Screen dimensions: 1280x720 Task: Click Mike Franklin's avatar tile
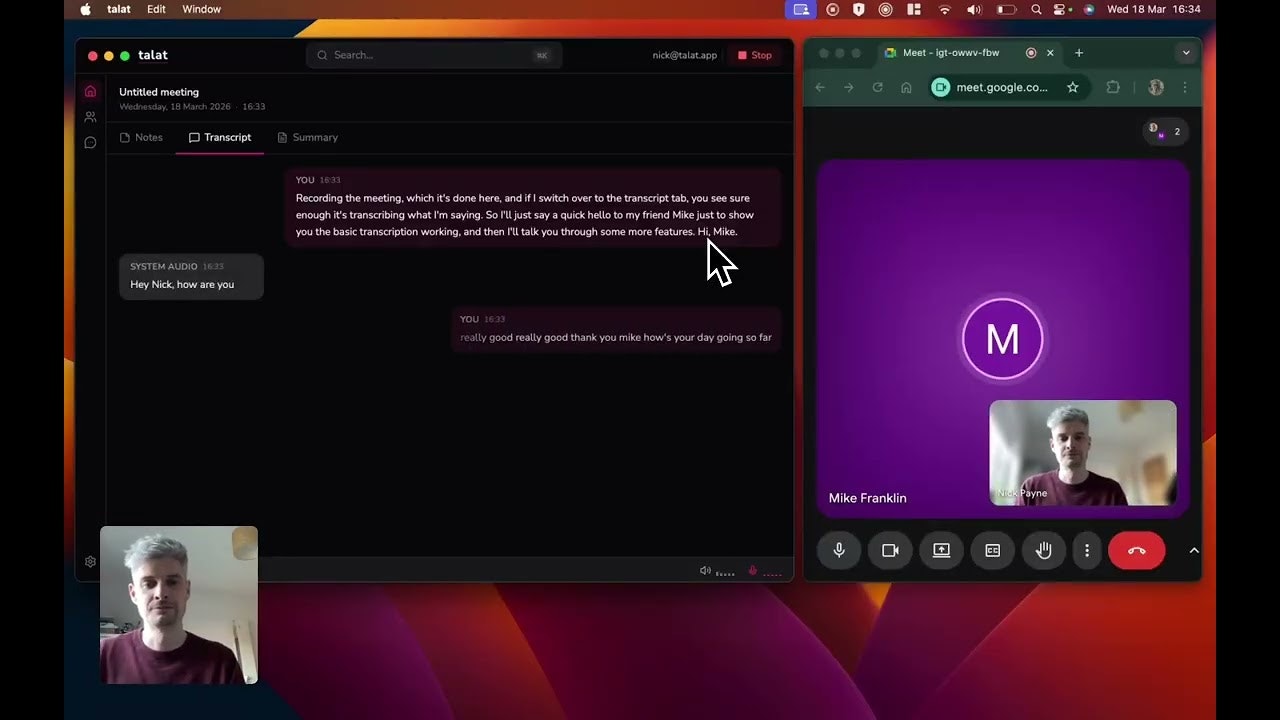[x=1002, y=339]
